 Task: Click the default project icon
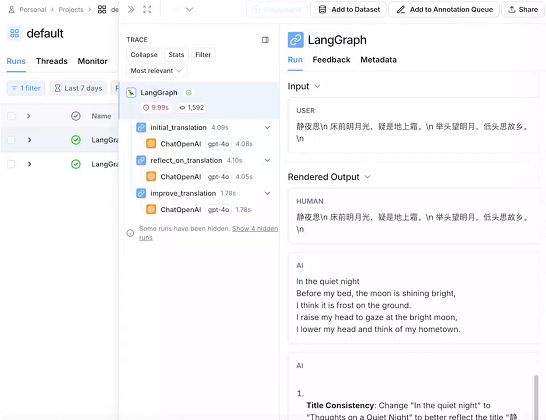click(14, 33)
